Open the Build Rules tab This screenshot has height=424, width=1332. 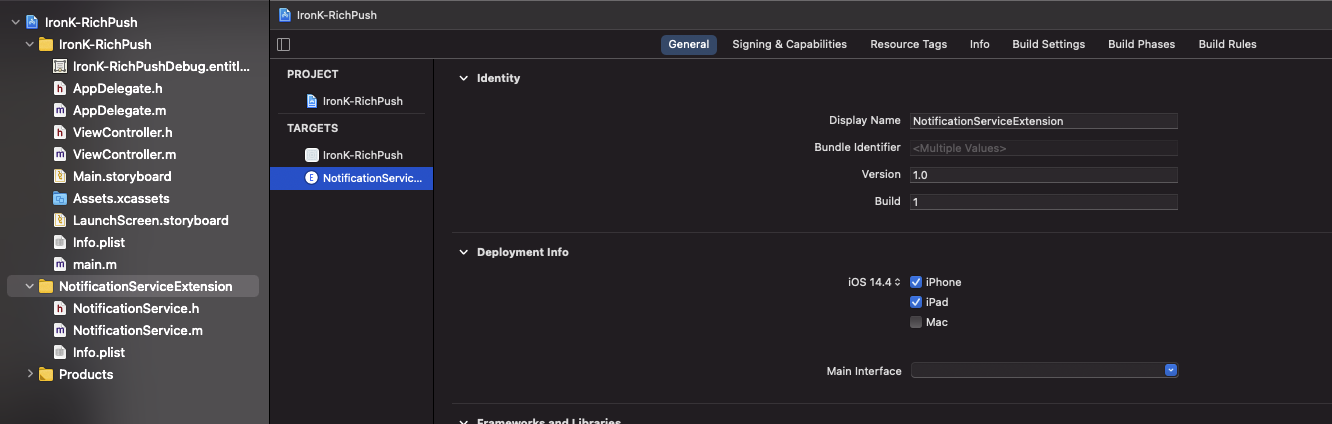[x=1227, y=44]
